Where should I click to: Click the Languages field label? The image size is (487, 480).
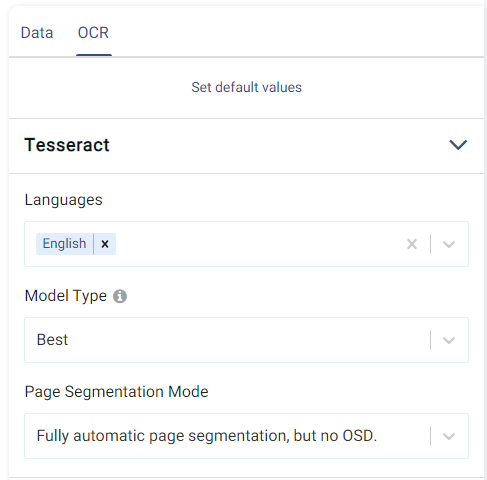64,200
